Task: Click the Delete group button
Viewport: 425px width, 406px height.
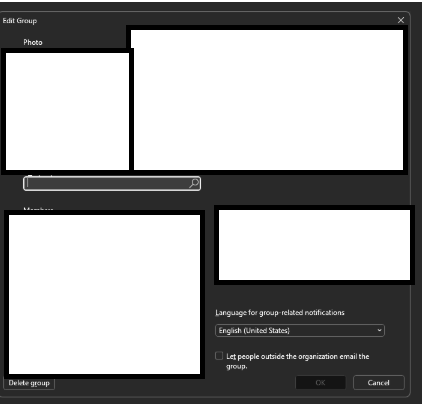Action: tap(29, 383)
